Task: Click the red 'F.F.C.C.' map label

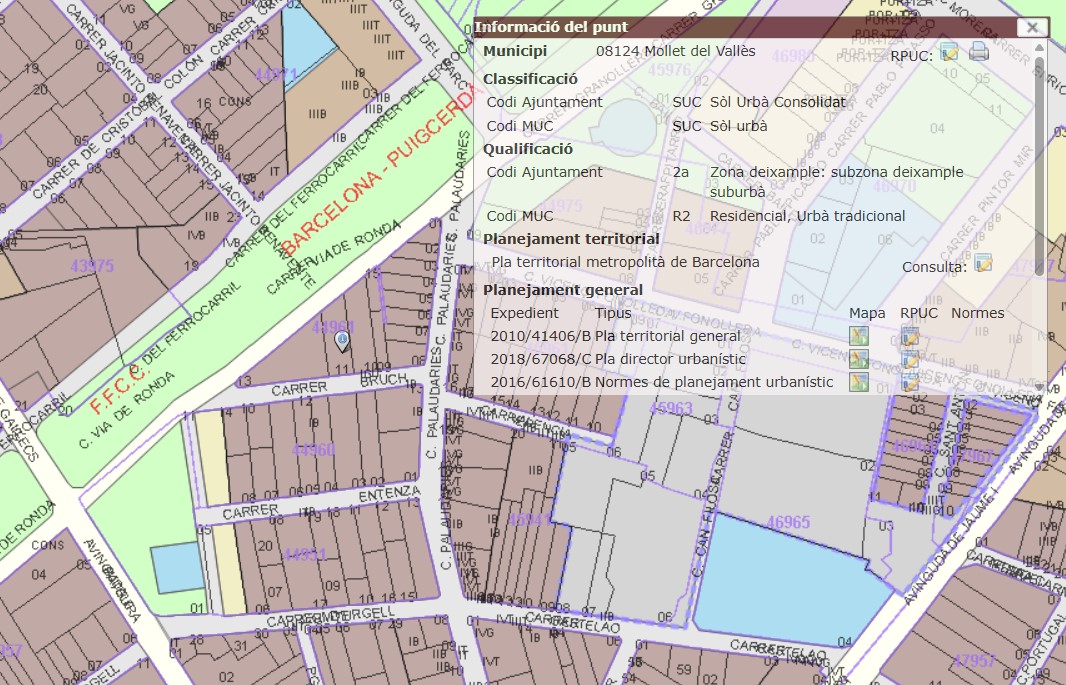Action: 118,389
